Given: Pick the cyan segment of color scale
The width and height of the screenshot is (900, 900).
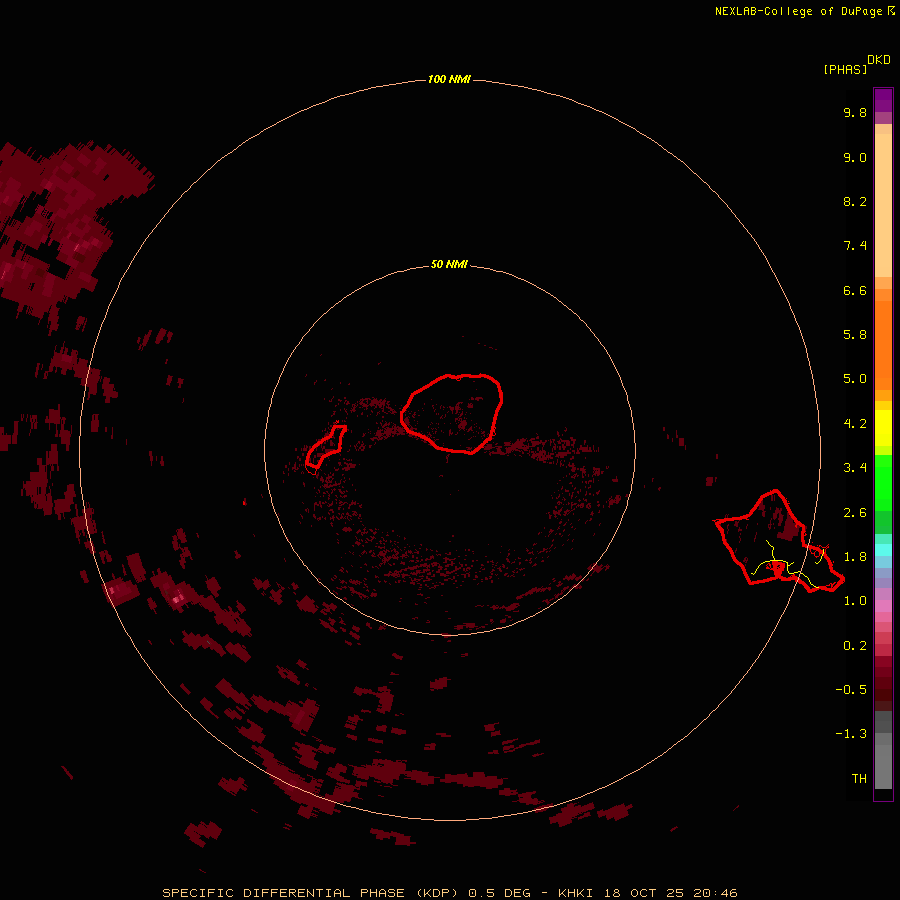Looking at the screenshot, I should pyautogui.click(x=883, y=550).
